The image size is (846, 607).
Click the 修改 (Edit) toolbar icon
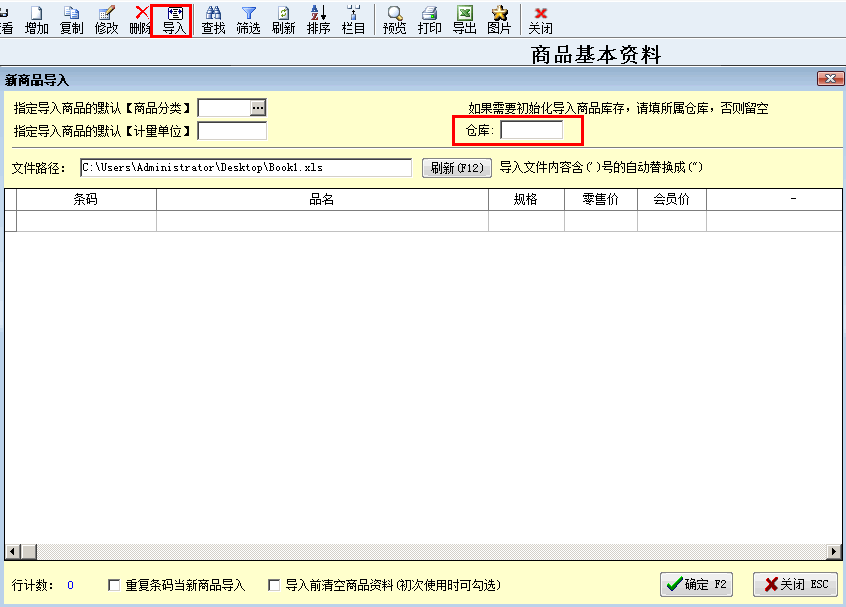[106, 21]
